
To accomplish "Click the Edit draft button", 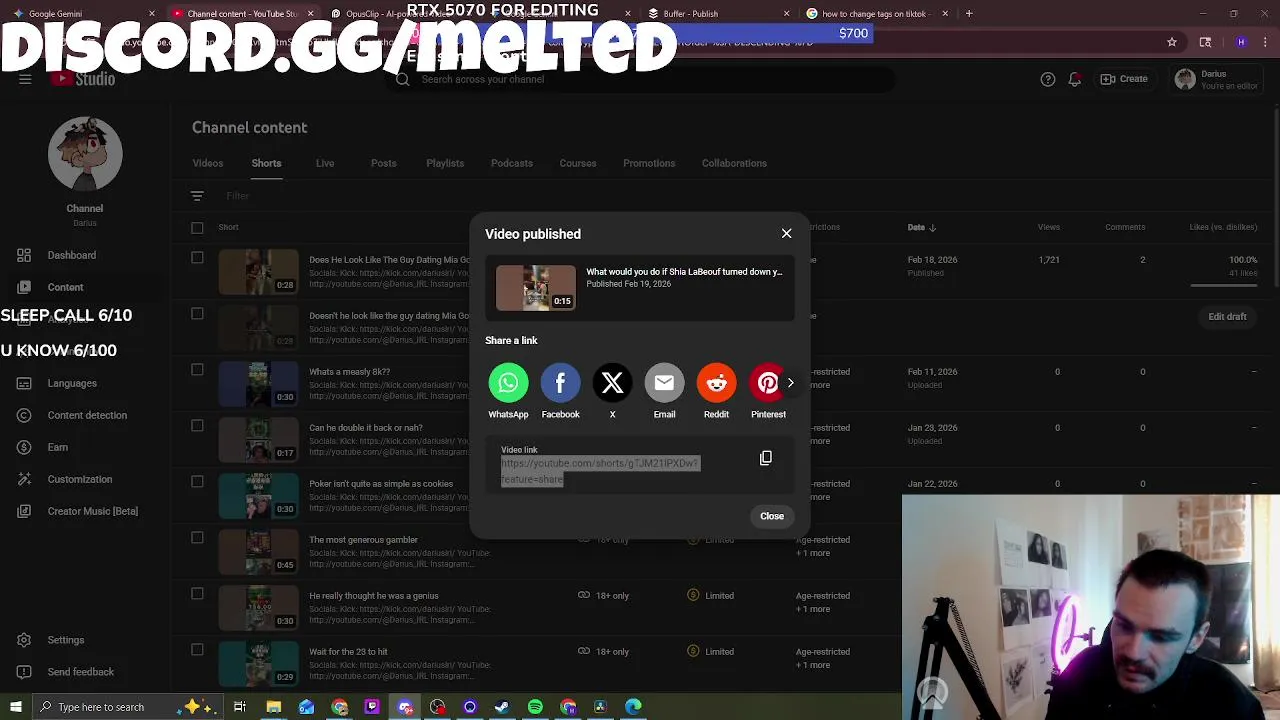I will click(1227, 316).
